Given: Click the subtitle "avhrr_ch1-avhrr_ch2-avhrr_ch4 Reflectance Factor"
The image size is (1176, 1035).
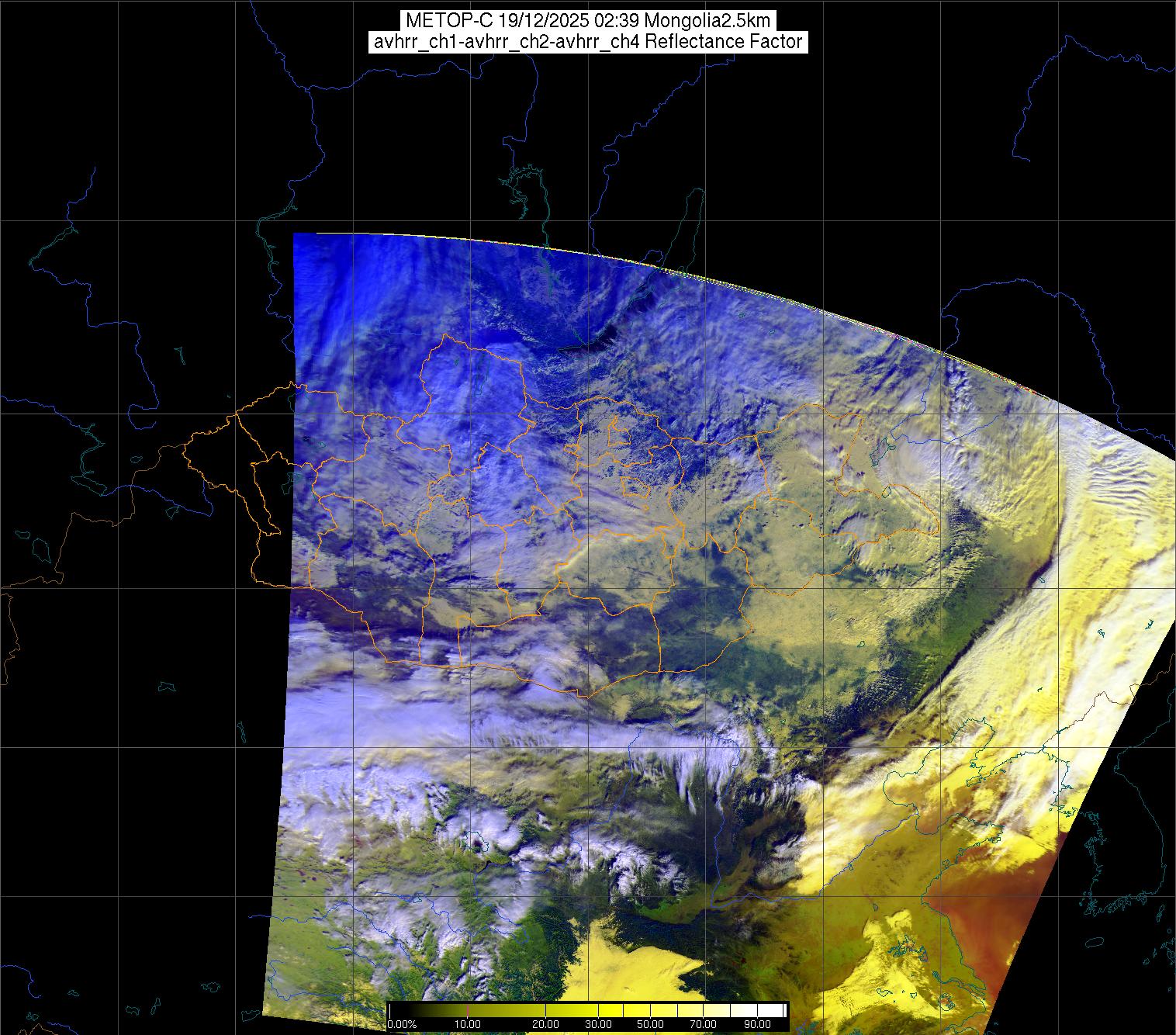Looking at the screenshot, I should tap(588, 42).
